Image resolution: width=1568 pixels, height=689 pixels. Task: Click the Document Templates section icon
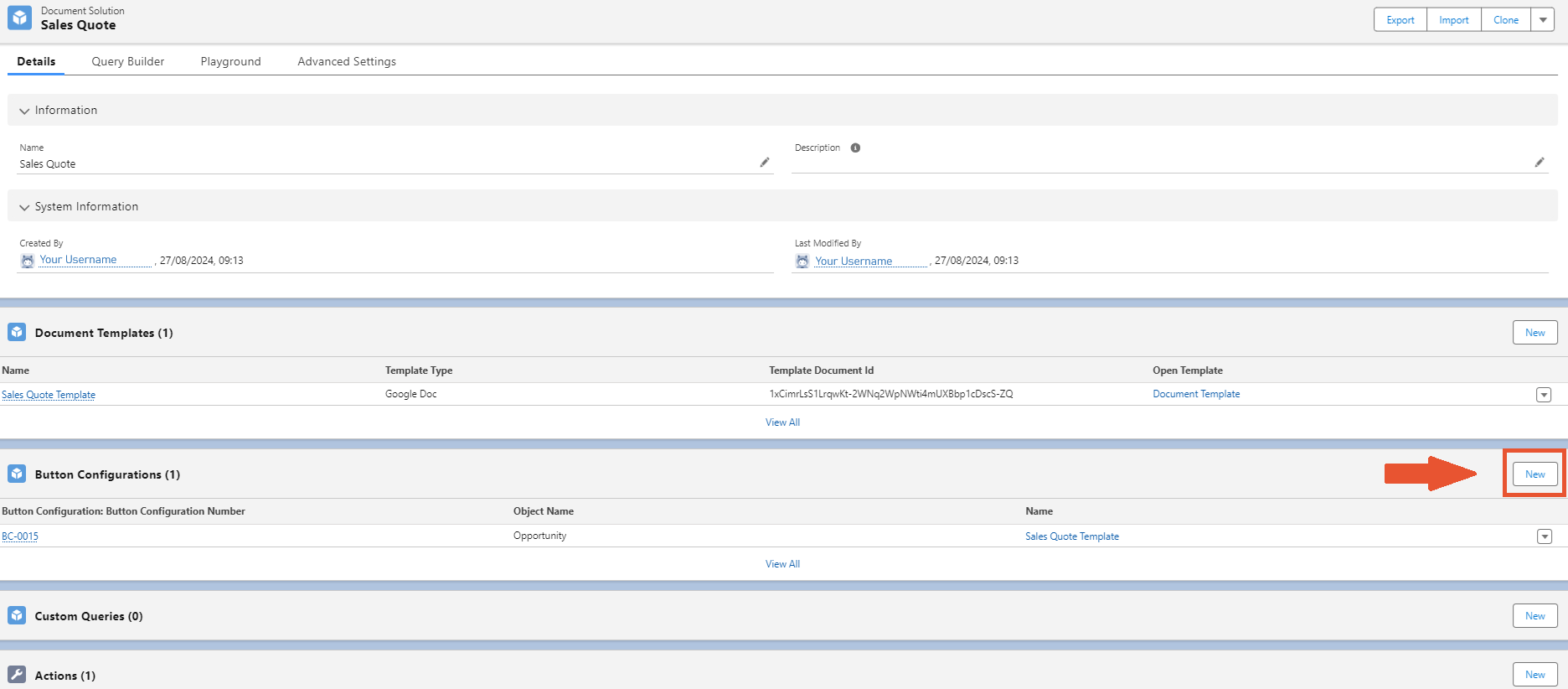click(17, 333)
